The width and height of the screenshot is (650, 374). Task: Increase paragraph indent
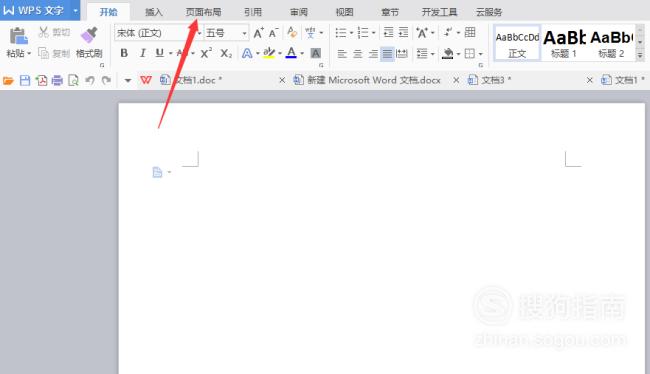(x=403, y=32)
